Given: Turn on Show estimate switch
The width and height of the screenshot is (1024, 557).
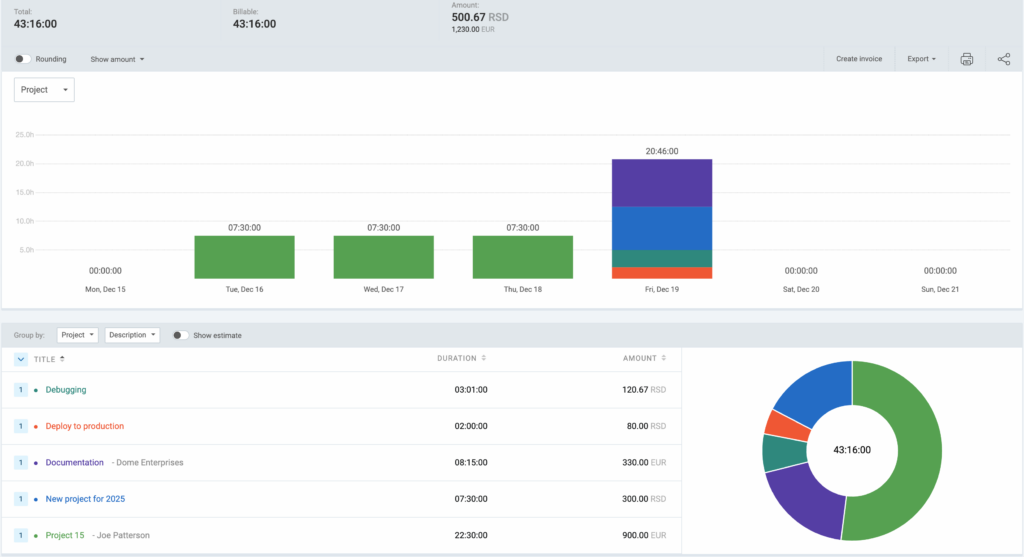Looking at the screenshot, I should [180, 335].
